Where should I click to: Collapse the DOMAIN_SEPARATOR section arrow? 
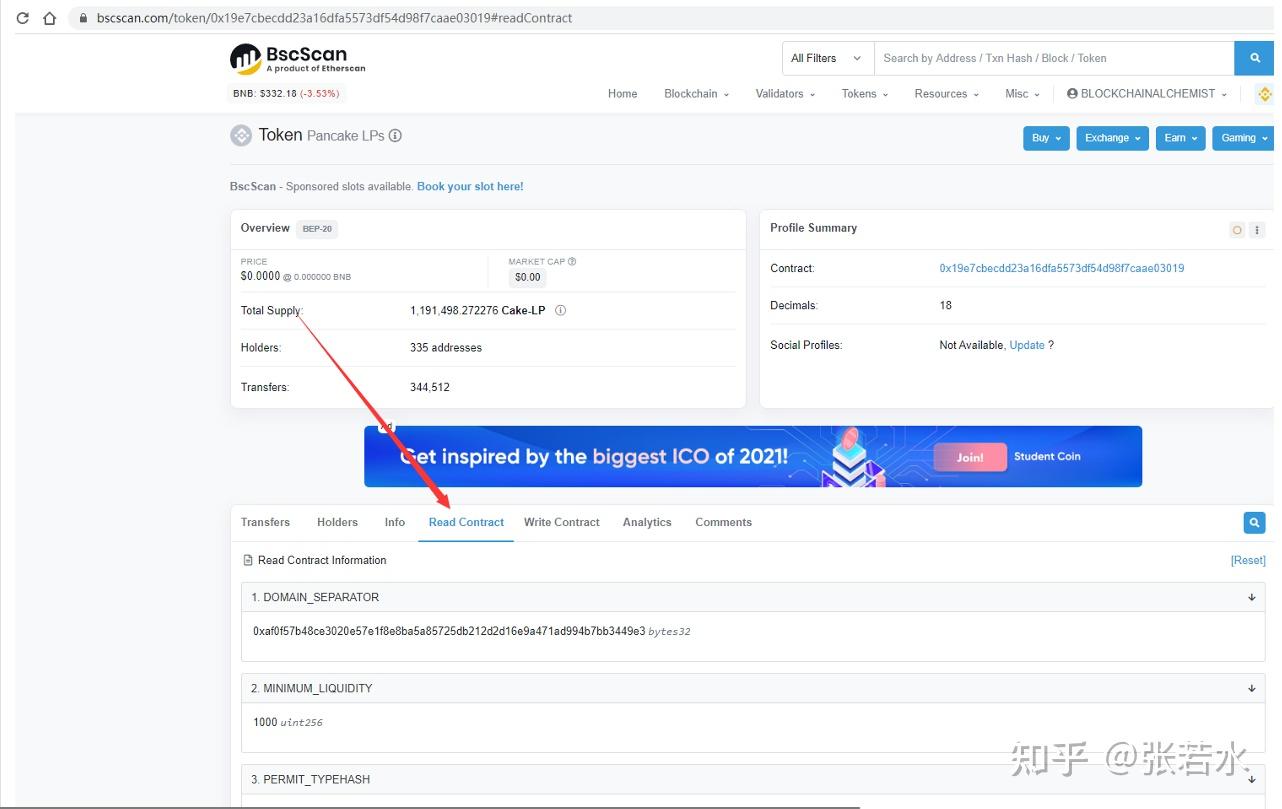coord(1251,597)
